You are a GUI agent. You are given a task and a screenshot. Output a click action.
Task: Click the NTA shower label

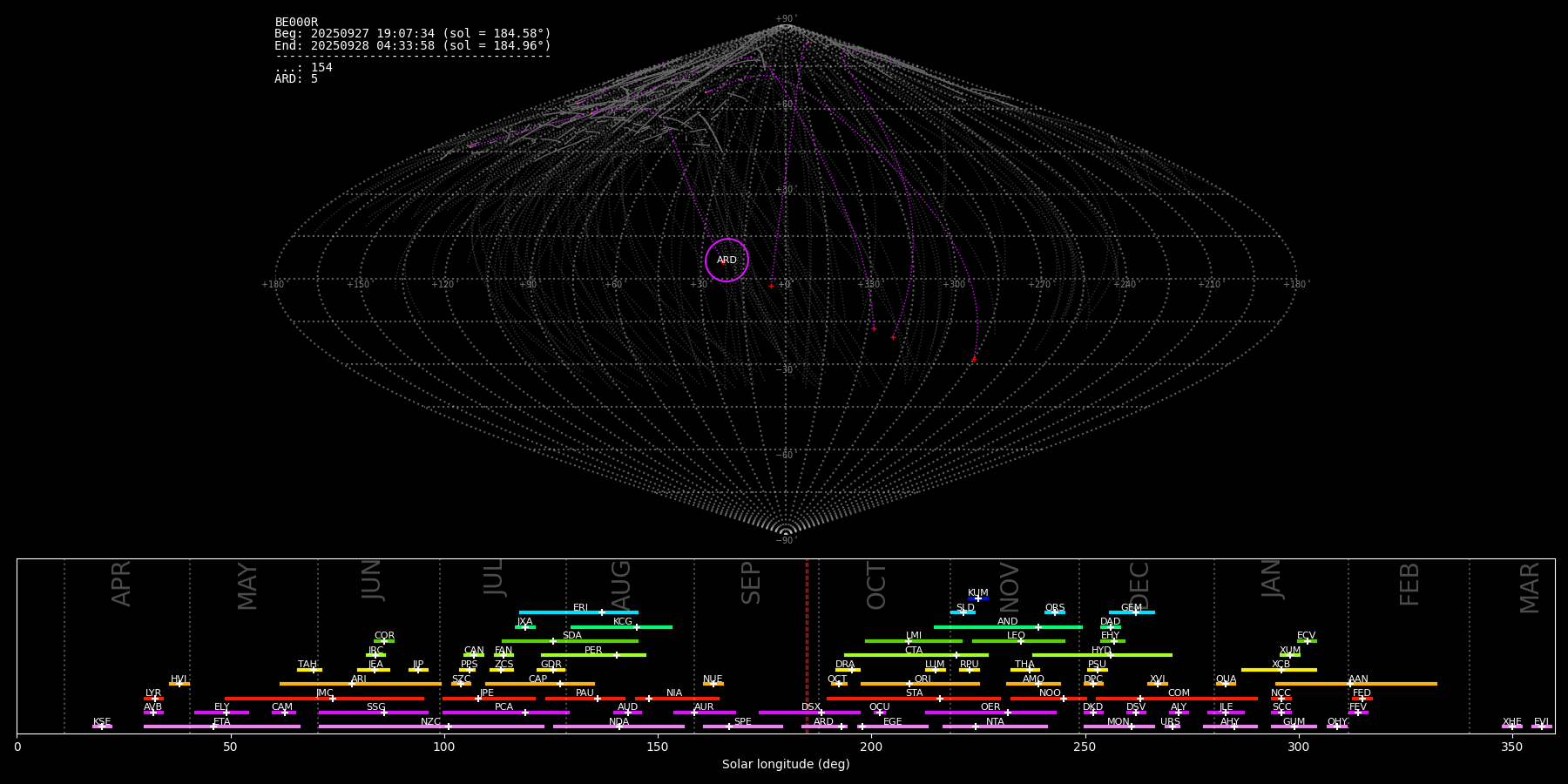[x=995, y=721]
